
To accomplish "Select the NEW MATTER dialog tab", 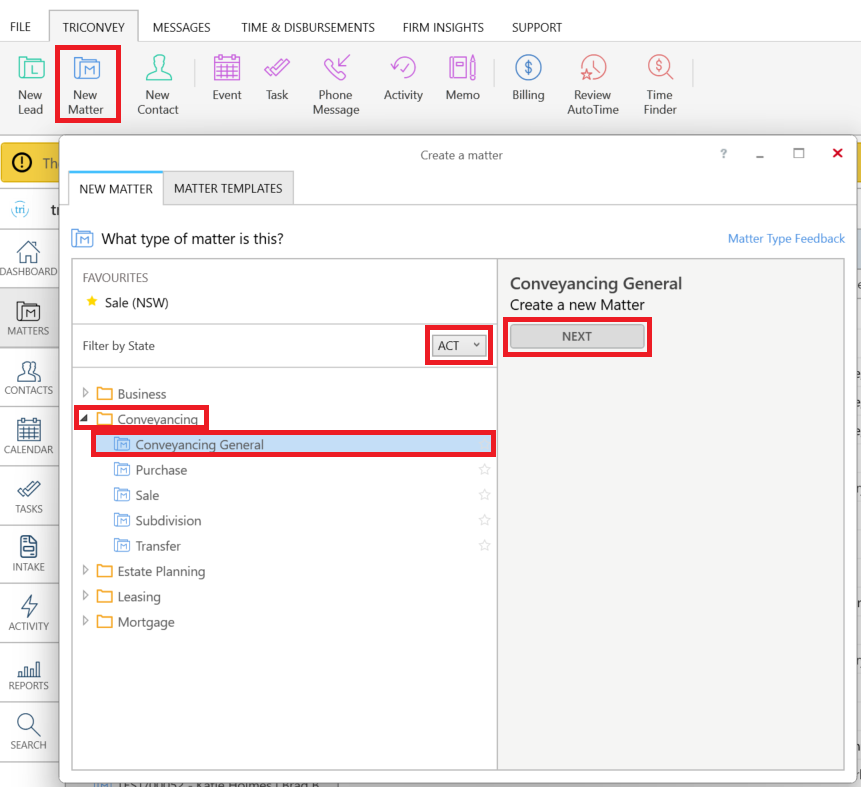I will (x=116, y=188).
